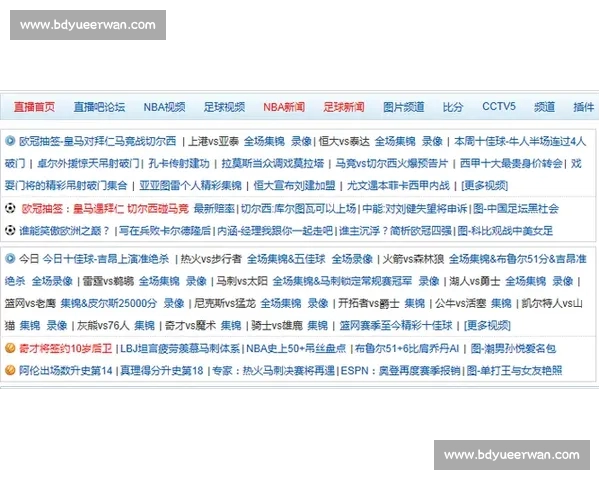Click [更多视频] in the NBA video section
This screenshot has width=600, height=480.
pos(487,326)
